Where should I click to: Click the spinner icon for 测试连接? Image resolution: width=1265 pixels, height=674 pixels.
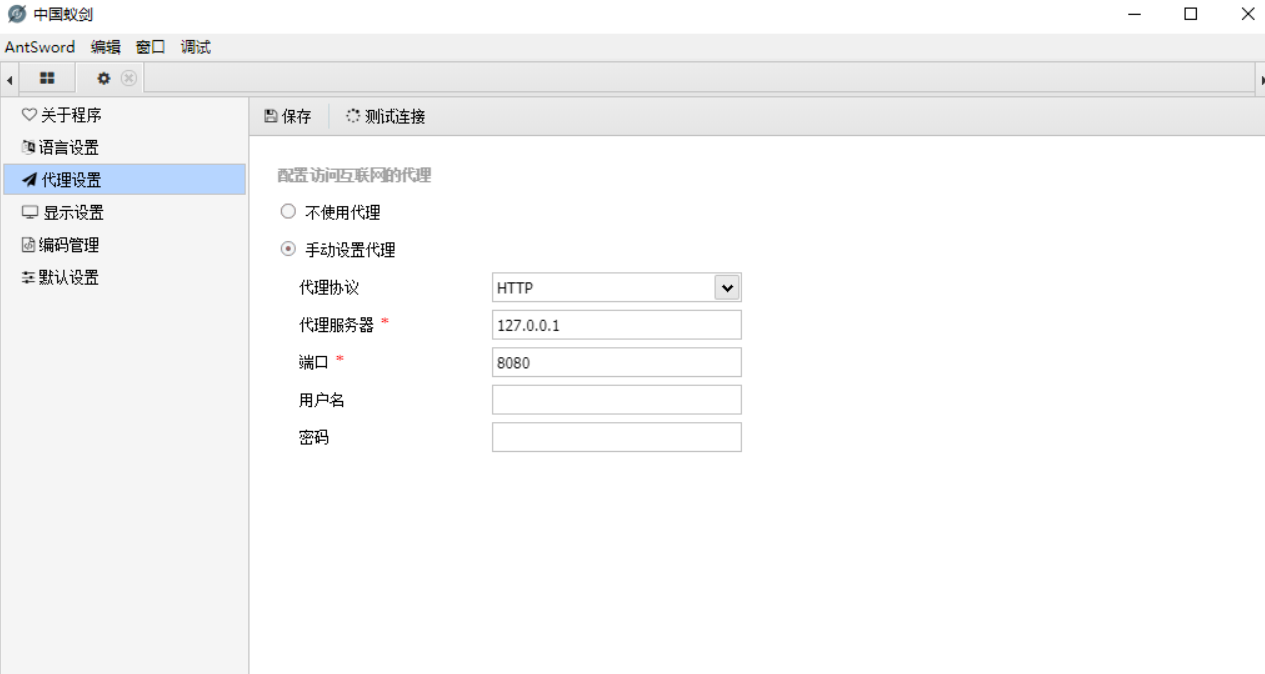tap(353, 116)
